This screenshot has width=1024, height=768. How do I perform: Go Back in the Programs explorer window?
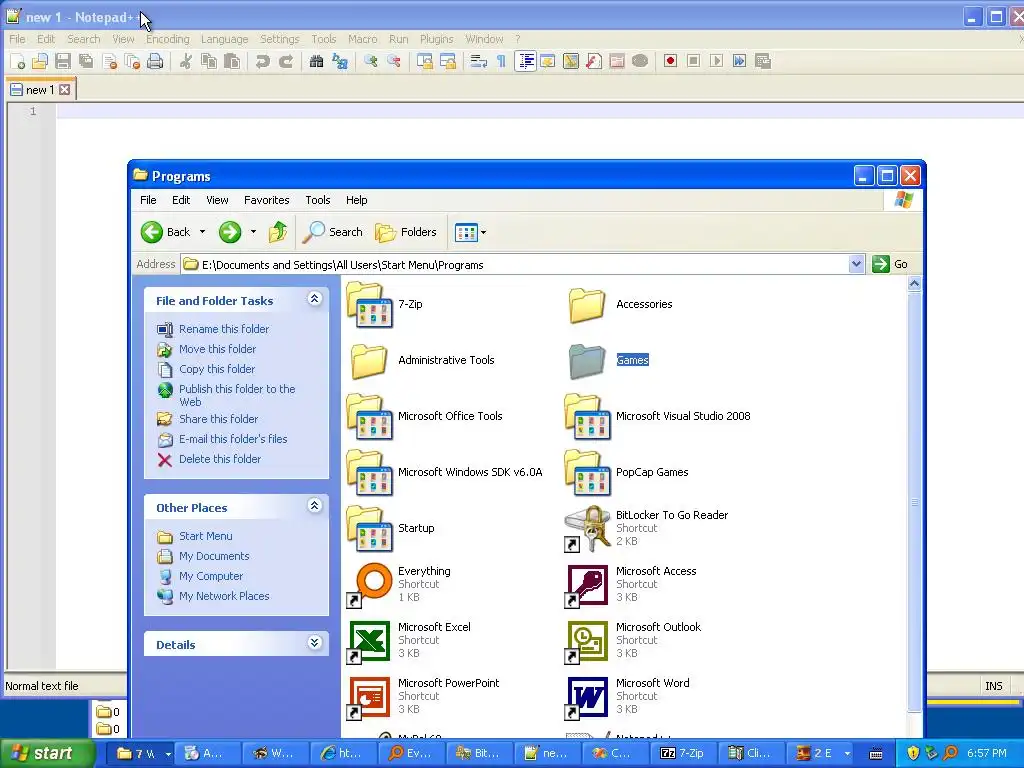[x=166, y=232]
